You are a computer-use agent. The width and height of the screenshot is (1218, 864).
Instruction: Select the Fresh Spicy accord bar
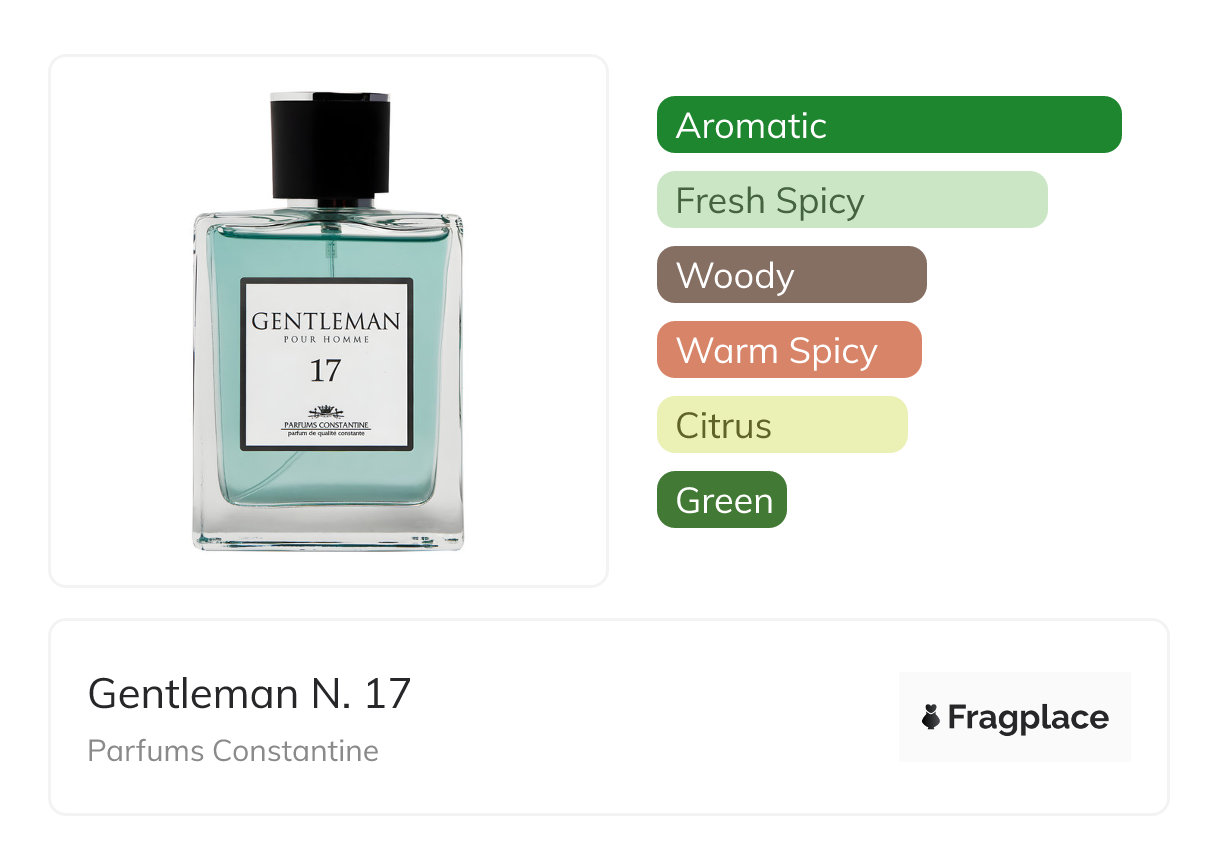point(852,200)
